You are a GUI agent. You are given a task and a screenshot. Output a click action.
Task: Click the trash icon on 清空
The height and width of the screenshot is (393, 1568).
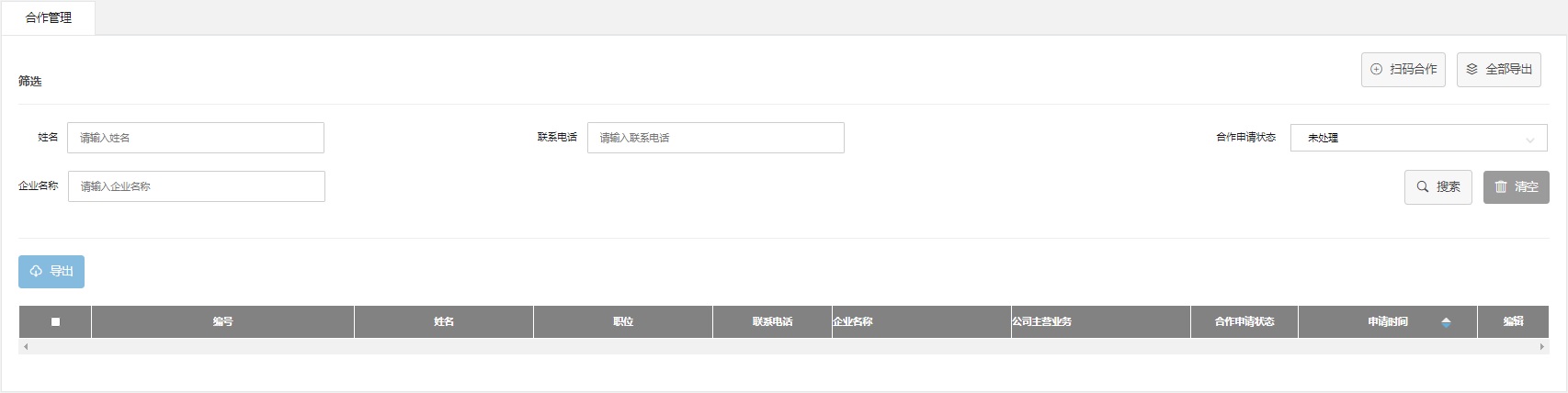(x=1501, y=187)
